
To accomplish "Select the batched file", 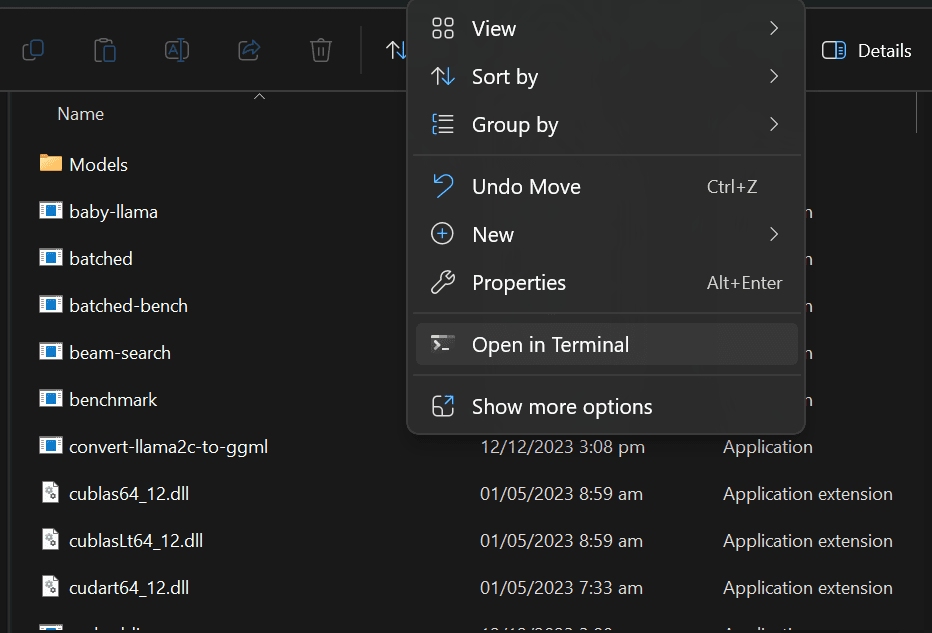I will click(100, 259).
